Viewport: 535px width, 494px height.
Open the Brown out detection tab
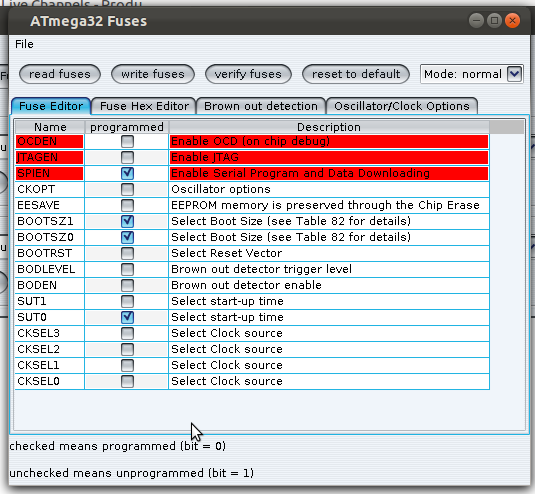[261, 106]
